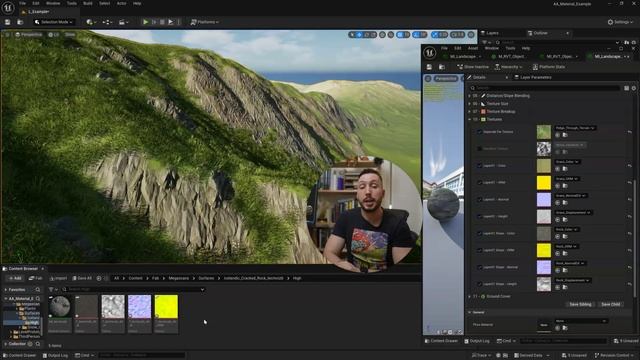Screen dimensions: 640x360
Task: Click the Unreal Engine logo in material window
Action: point(429,53)
